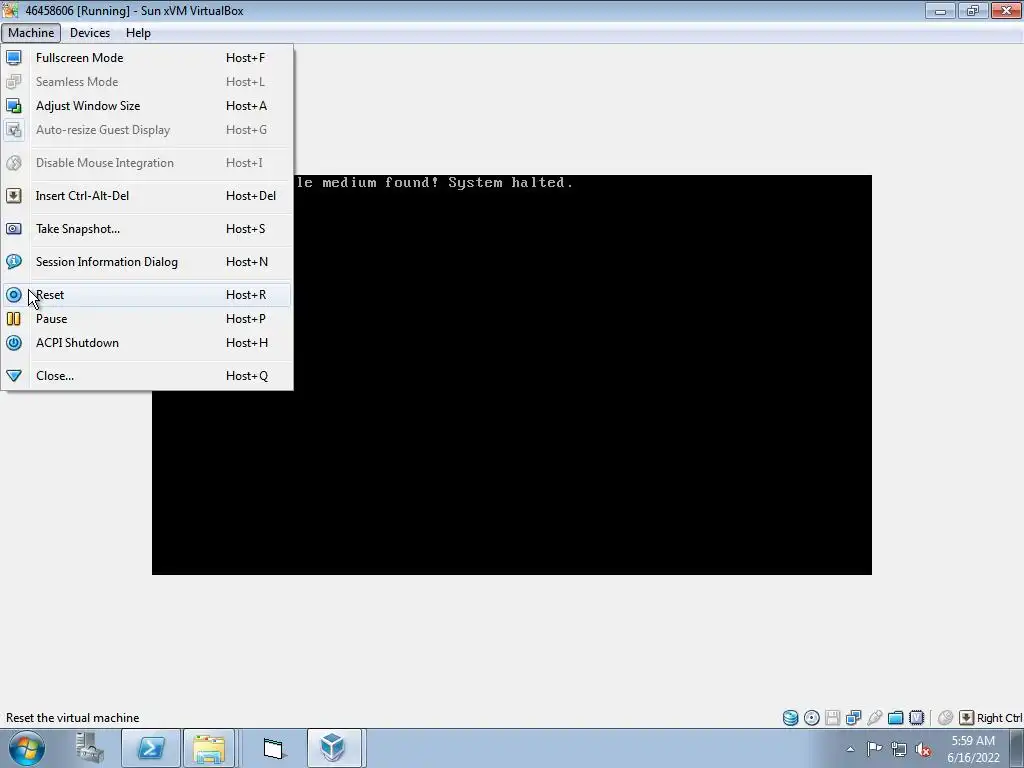Click the VirtualBox icon in the title bar

tap(10, 10)
